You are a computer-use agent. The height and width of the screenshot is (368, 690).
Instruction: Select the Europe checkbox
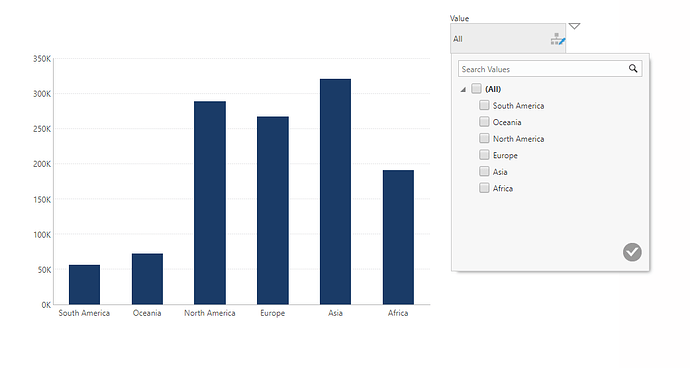(484, 155)
